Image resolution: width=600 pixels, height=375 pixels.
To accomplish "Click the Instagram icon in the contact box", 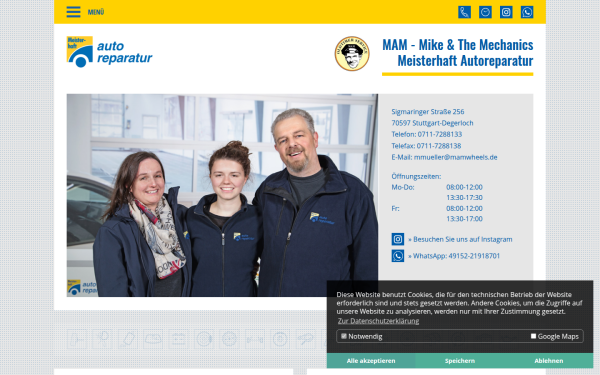I will (x=398, y=239).
